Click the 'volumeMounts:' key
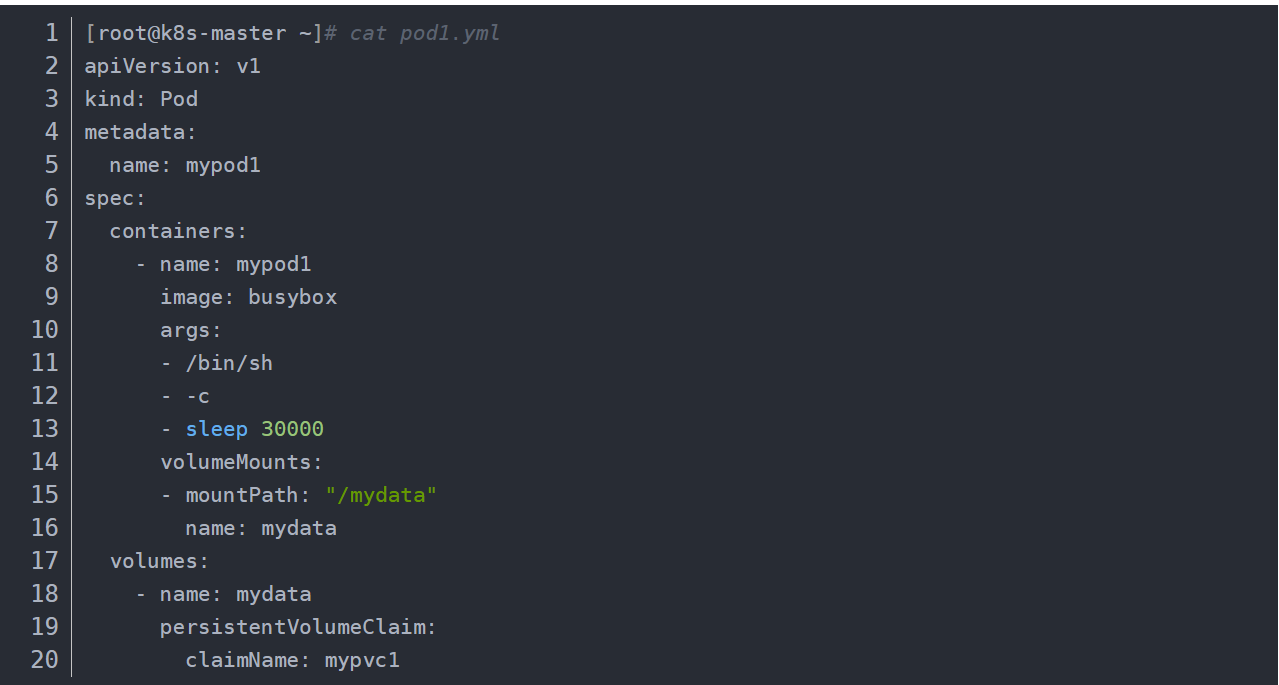The image size is (1279, 685). point(242,462)
